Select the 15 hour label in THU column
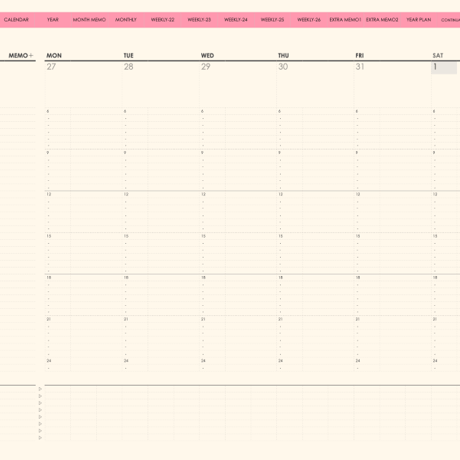This screenshot has width=460, height=460. click(281, 236)
